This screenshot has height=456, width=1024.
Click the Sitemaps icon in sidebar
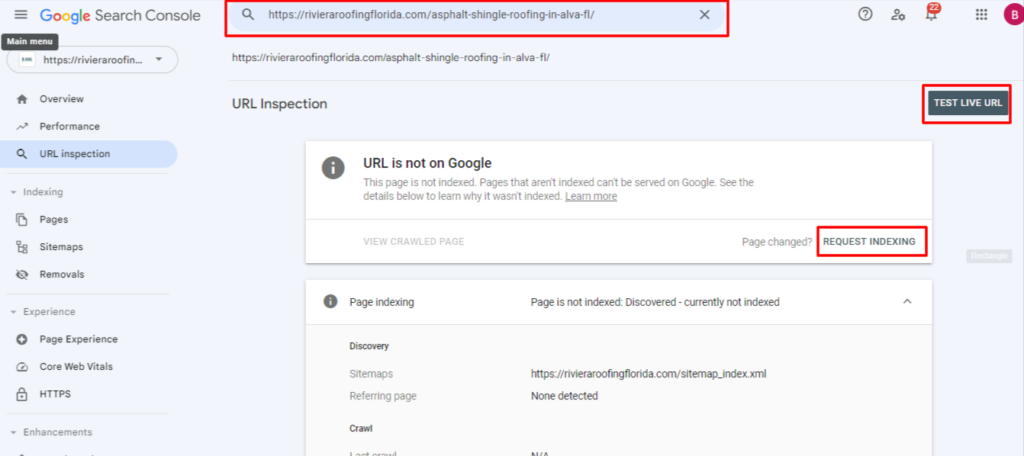coord(22,247)
